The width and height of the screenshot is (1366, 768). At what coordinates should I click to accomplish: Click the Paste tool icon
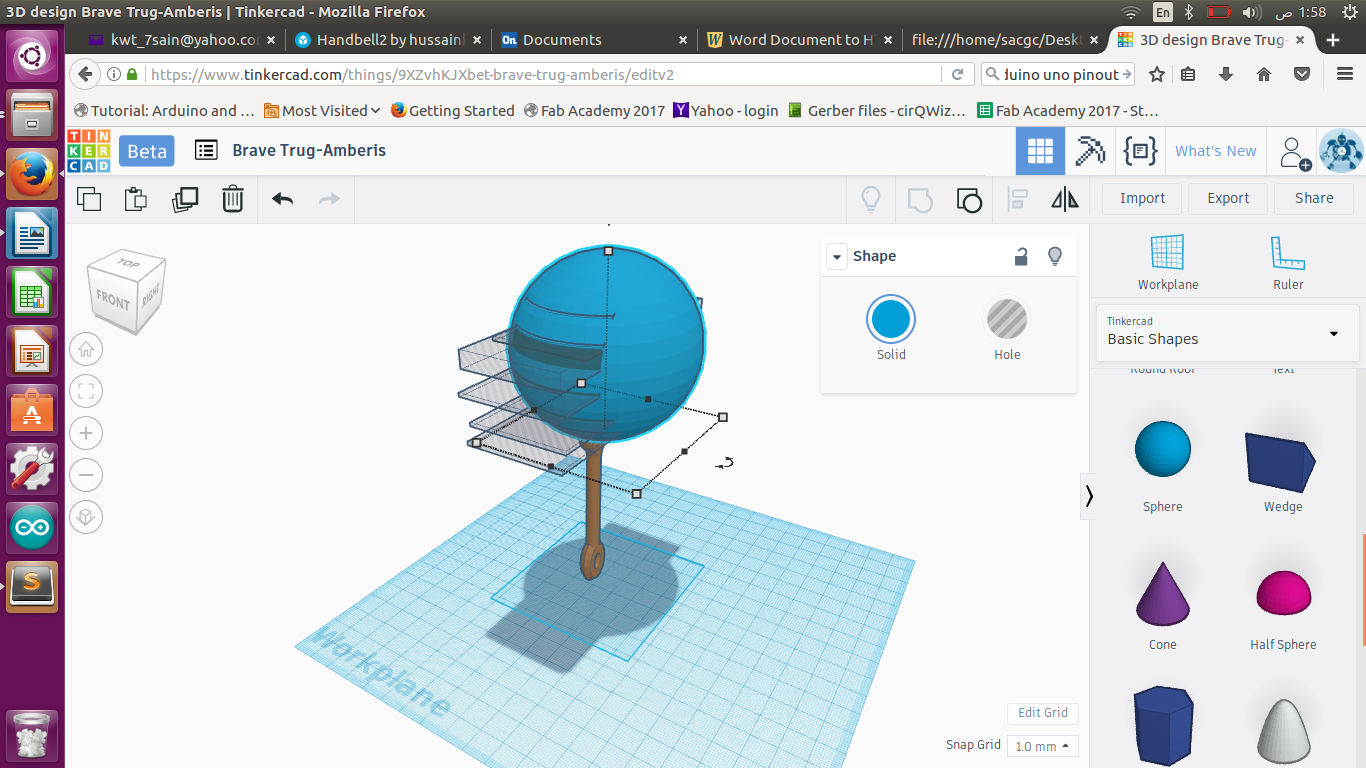[136, 199]
